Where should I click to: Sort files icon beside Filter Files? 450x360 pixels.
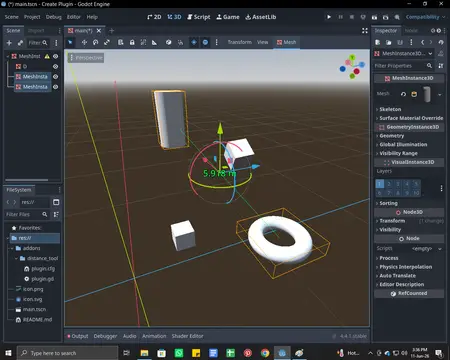tap(56, 214)
